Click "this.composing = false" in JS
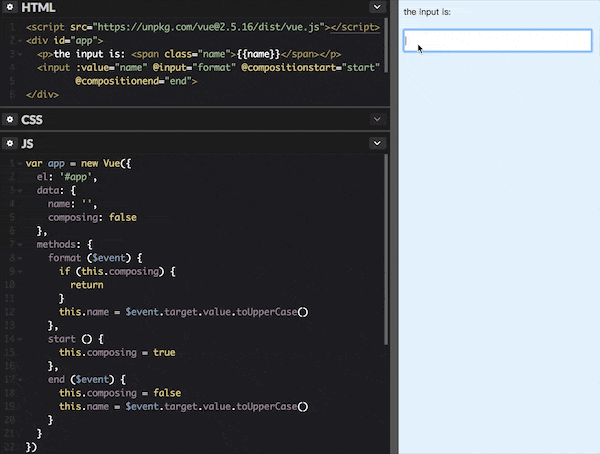 tap(120, 393)
